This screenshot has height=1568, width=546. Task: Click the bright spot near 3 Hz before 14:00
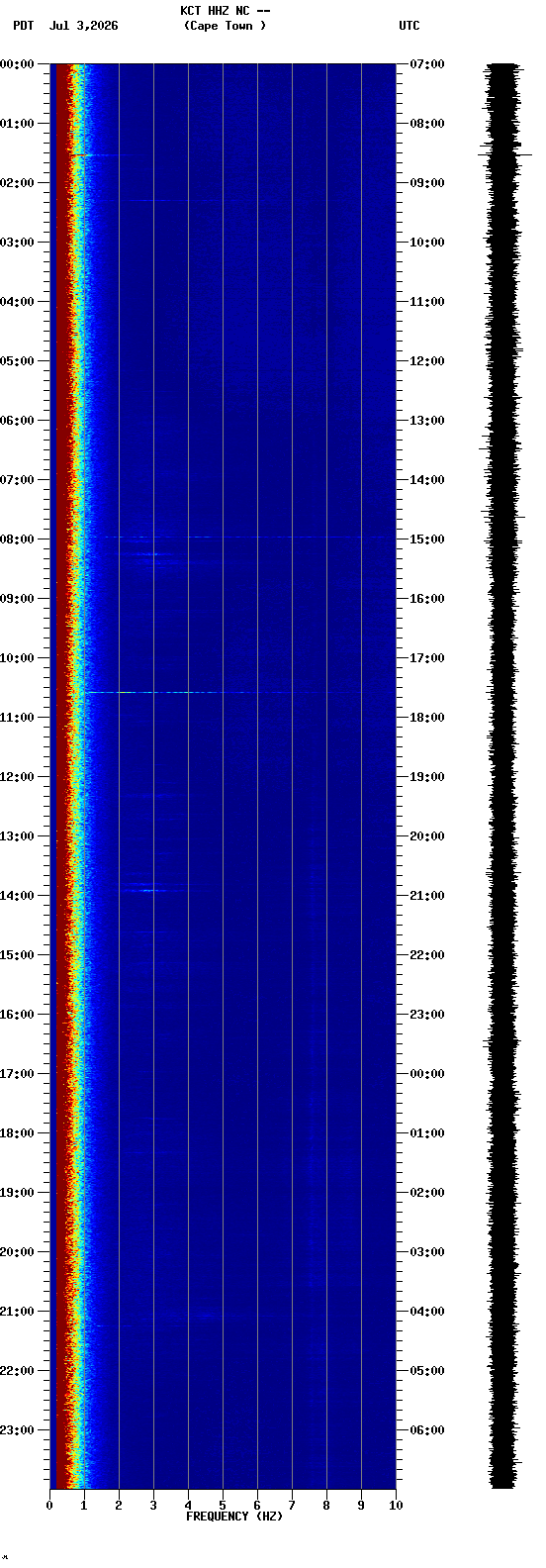click(x=150, y=890)
